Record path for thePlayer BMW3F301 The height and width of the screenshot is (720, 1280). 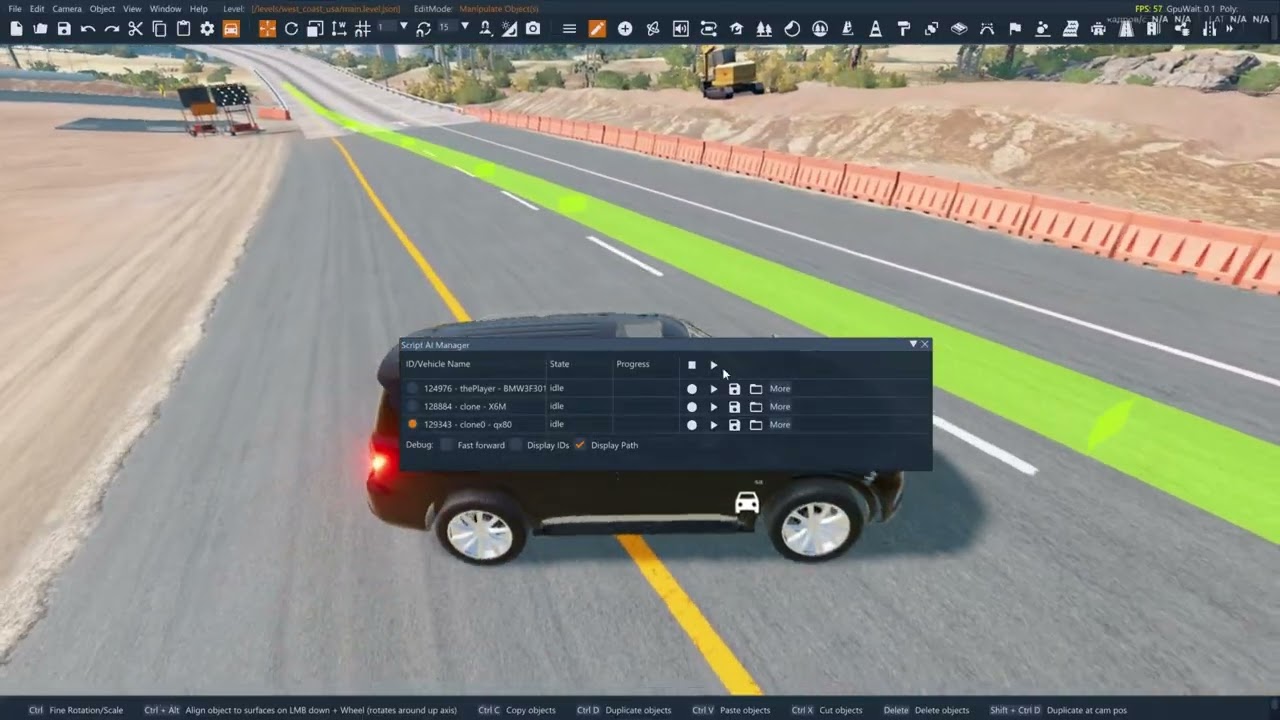coord(691,389)
